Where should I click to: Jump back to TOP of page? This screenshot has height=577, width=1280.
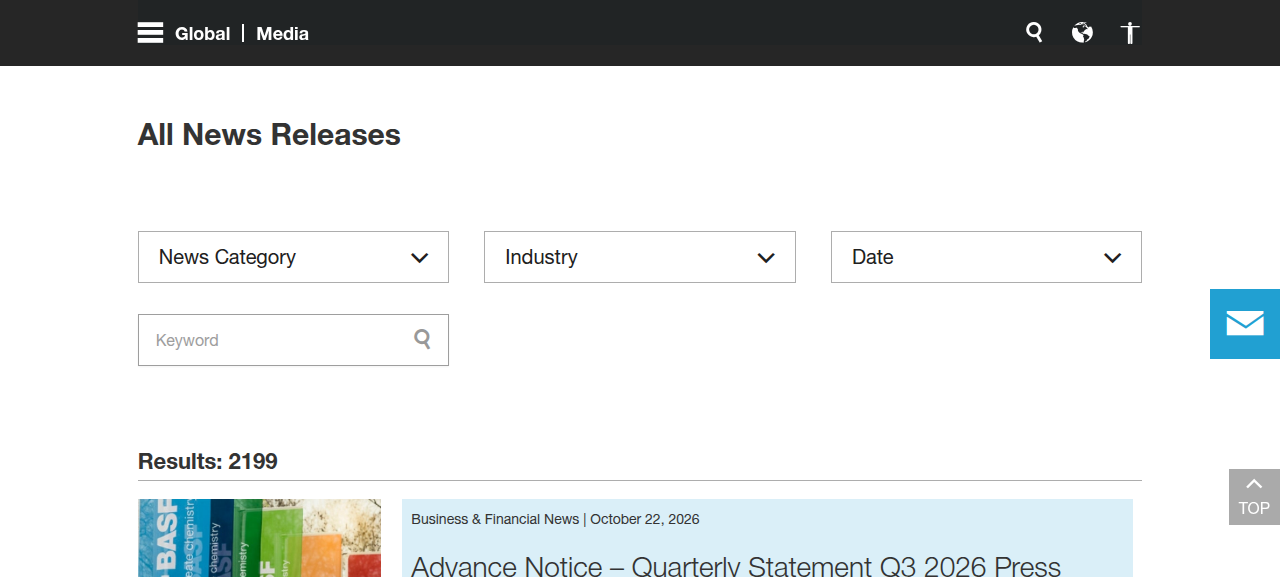click(1254, 497)
